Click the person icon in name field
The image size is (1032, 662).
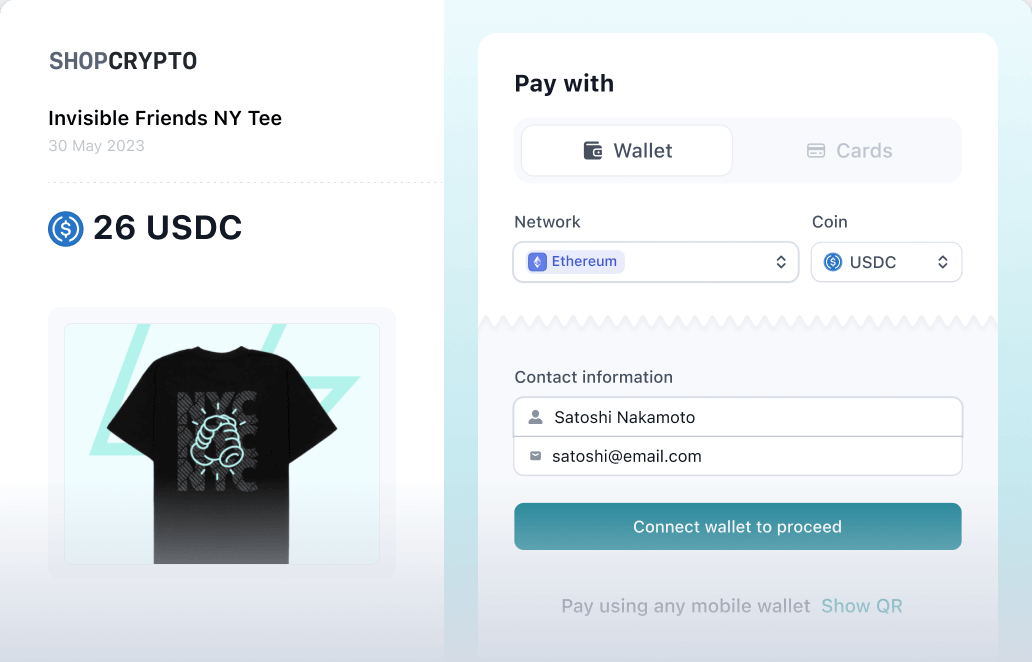(x=536, y=417)
